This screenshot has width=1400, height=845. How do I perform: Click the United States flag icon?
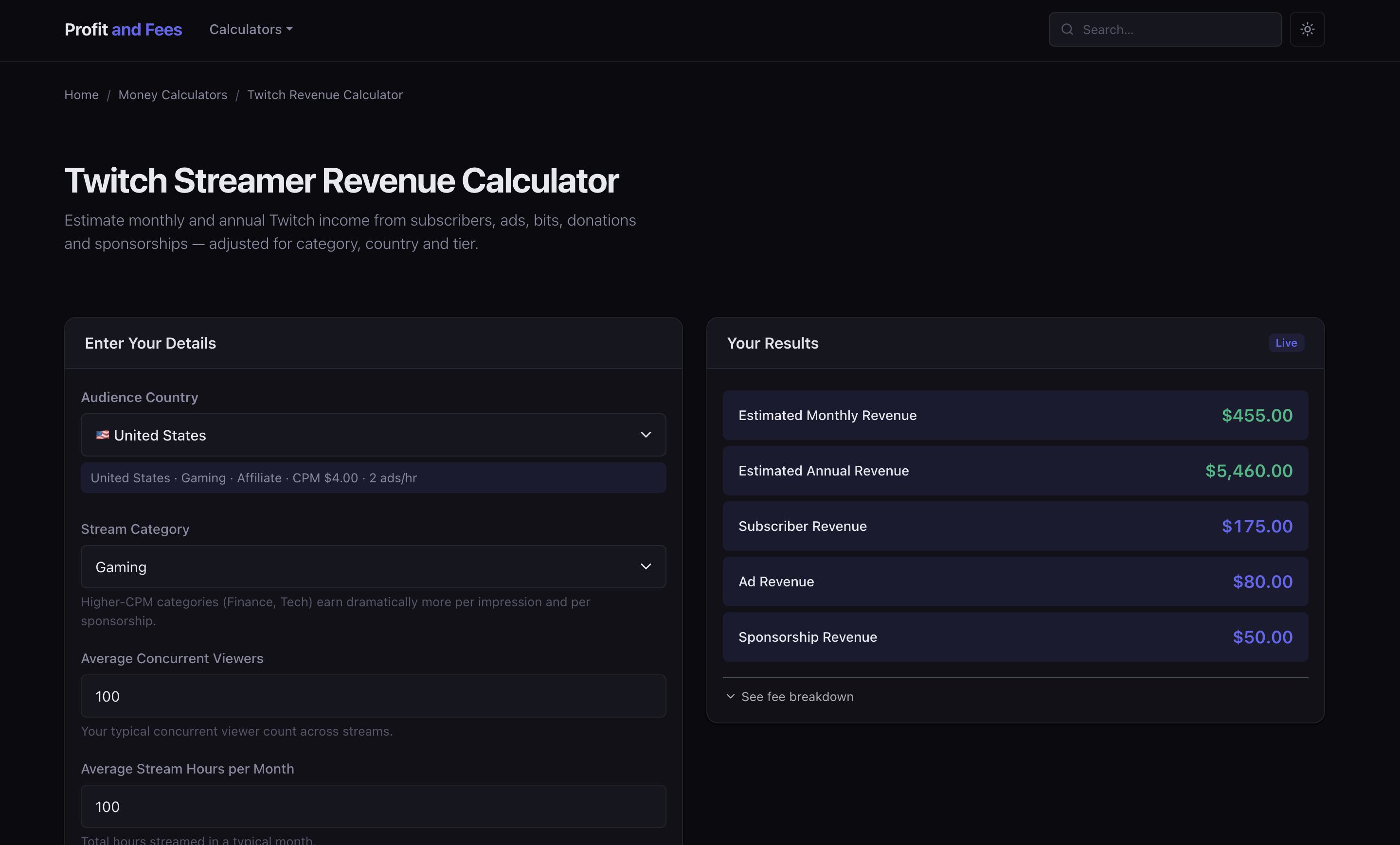(x=102, y=435)
